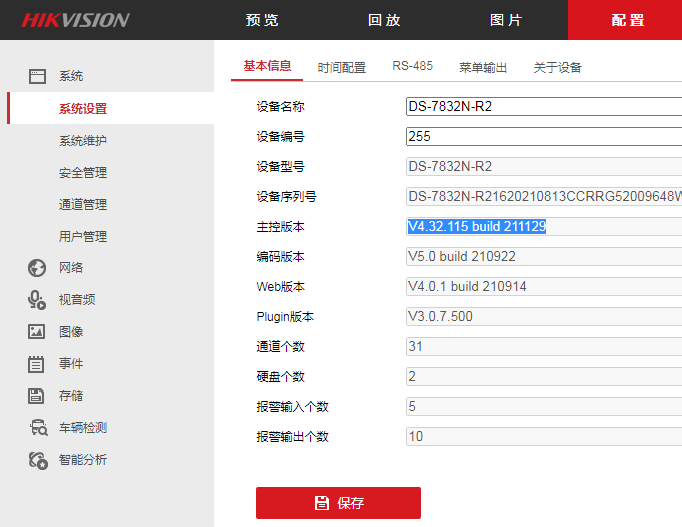The height and width of the screenshot is (527, 682).
Task: Open the 关于设备 sub-tab
Action: [x=558, y=67]
